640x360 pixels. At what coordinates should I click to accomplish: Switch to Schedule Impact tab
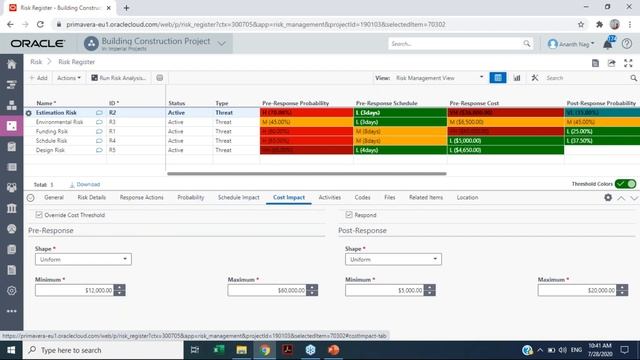(x=239, y=197)
